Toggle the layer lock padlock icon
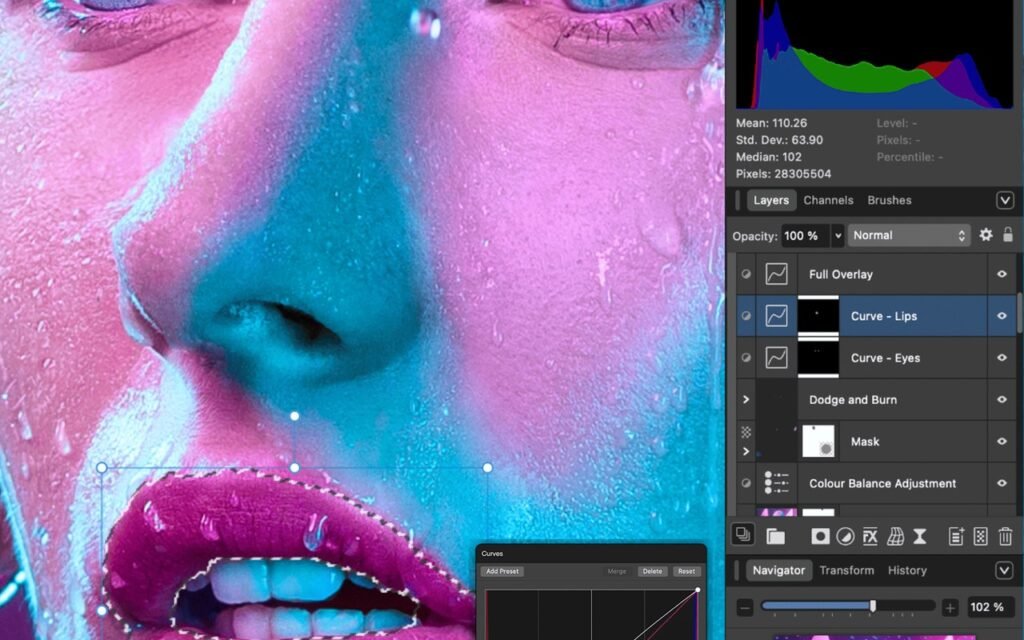This screenshot has height=640, width=1024. pyautogui.click(x=1008, y=235)
